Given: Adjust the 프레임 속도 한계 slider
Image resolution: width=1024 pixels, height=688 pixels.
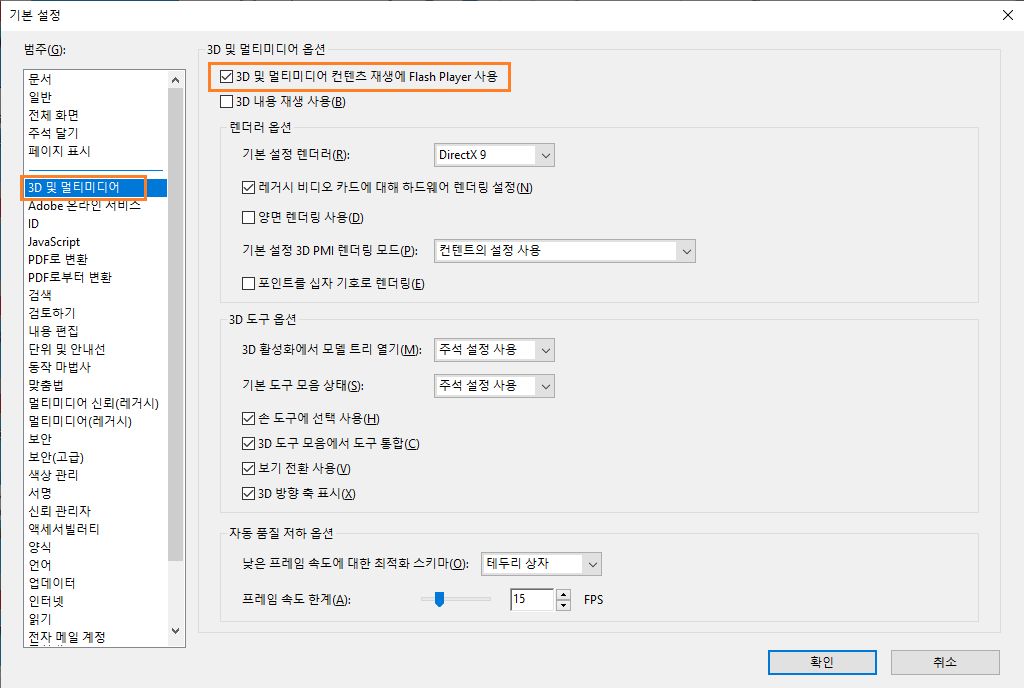Looking at the screenshot, I should tap(437, 599).
